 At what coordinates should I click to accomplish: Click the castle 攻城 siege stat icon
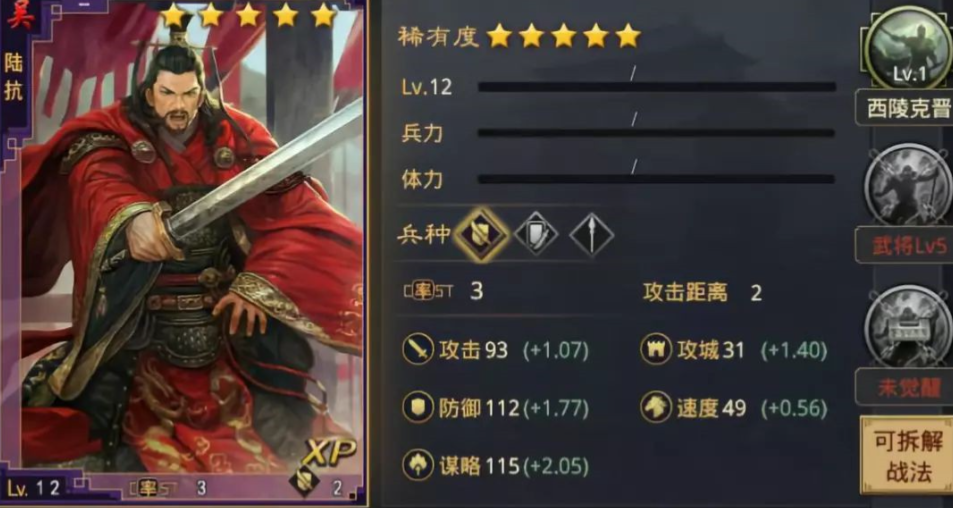pos(656,350)
